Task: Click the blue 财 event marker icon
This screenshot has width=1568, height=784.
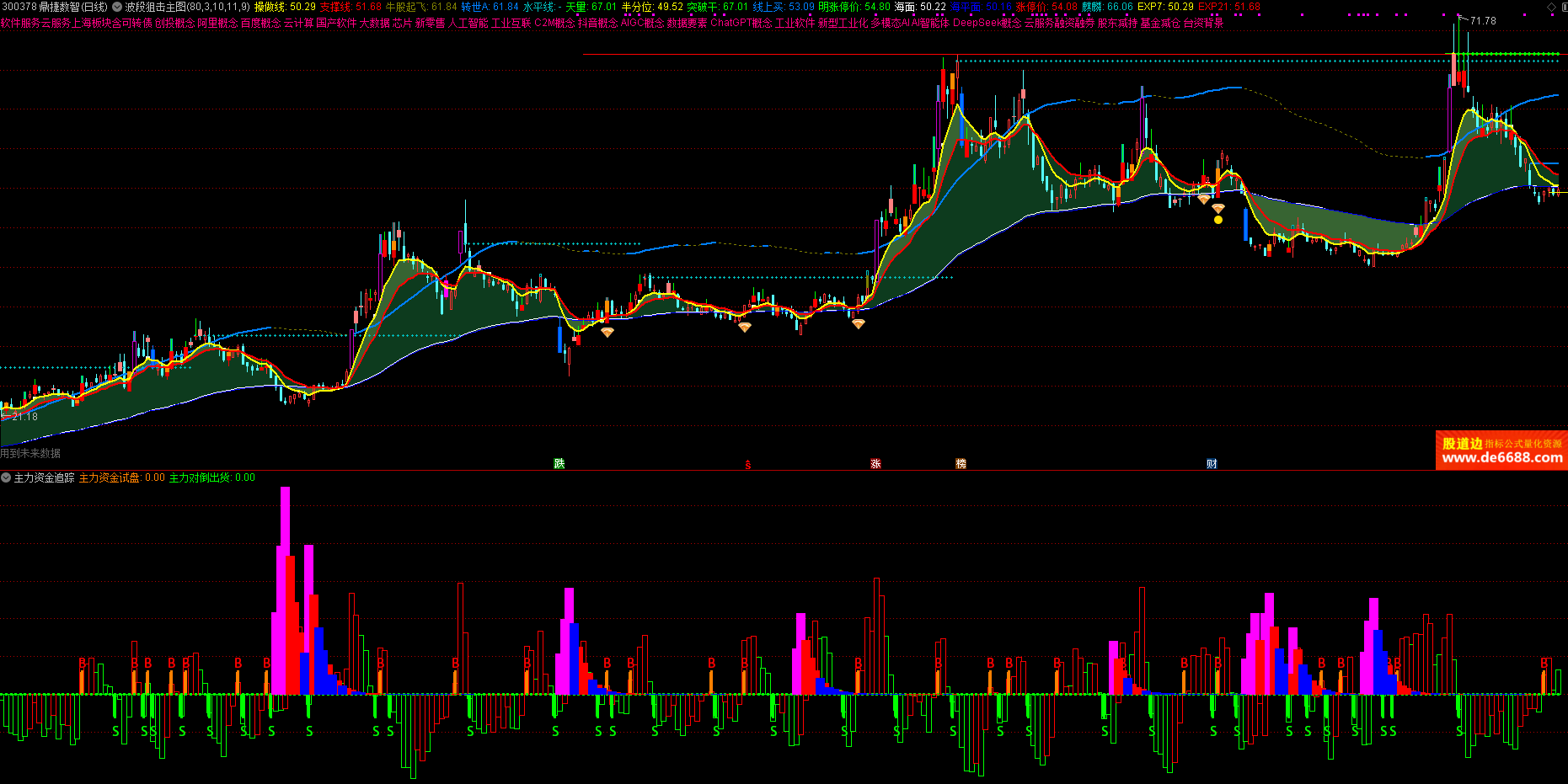Action: [x=1212, y=464]
